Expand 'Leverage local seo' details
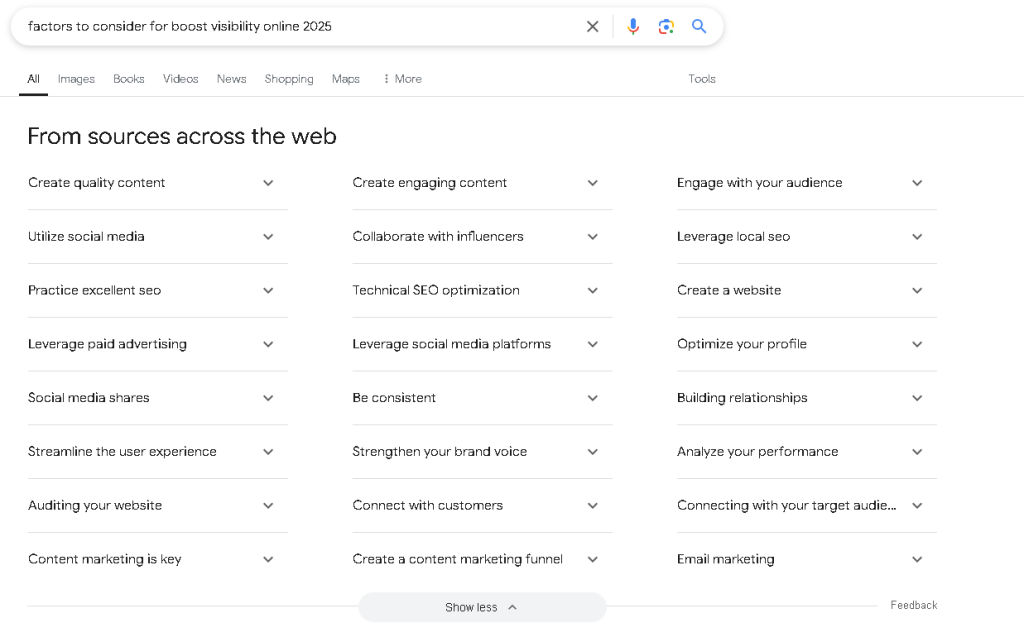This screenshot has width=1024, height=642. tap(917, 237)
